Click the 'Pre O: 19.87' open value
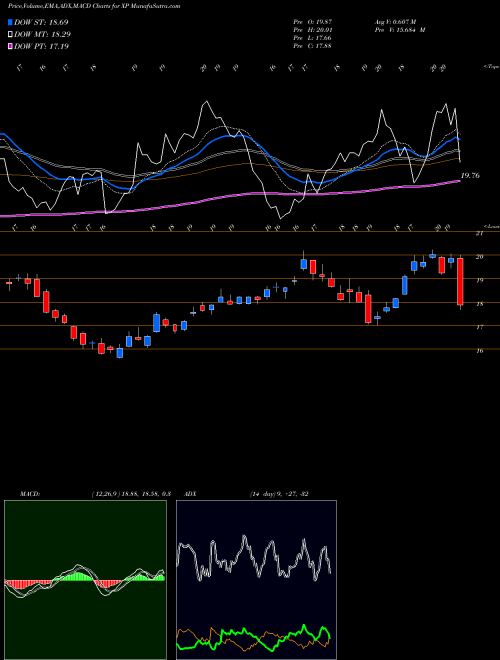The image size is (500, 660). 313,22
